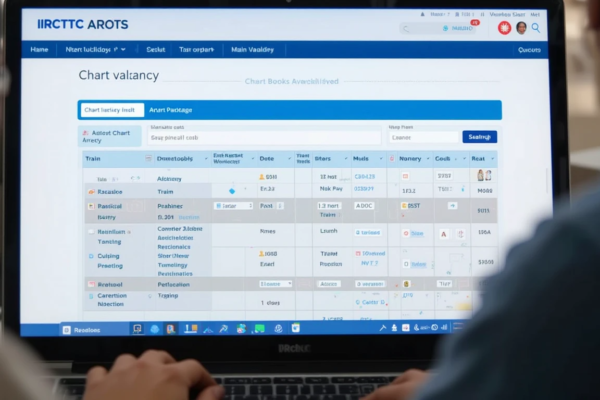Screen dimensions: 600x400
Task: Open the Muds column dropdown arrow
Action: 381,158
